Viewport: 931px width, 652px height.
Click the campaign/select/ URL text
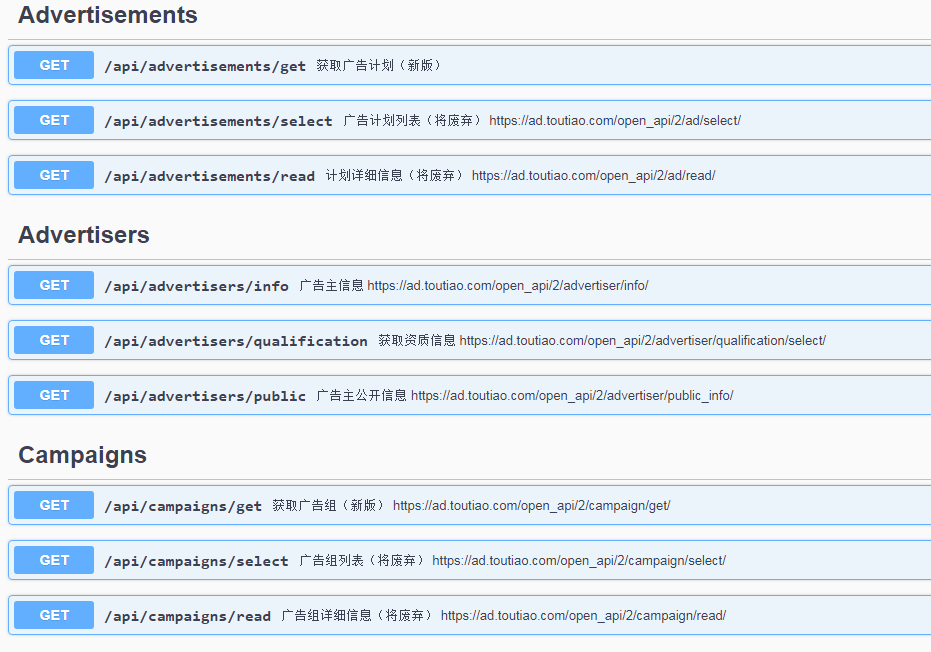click(579, 561)
